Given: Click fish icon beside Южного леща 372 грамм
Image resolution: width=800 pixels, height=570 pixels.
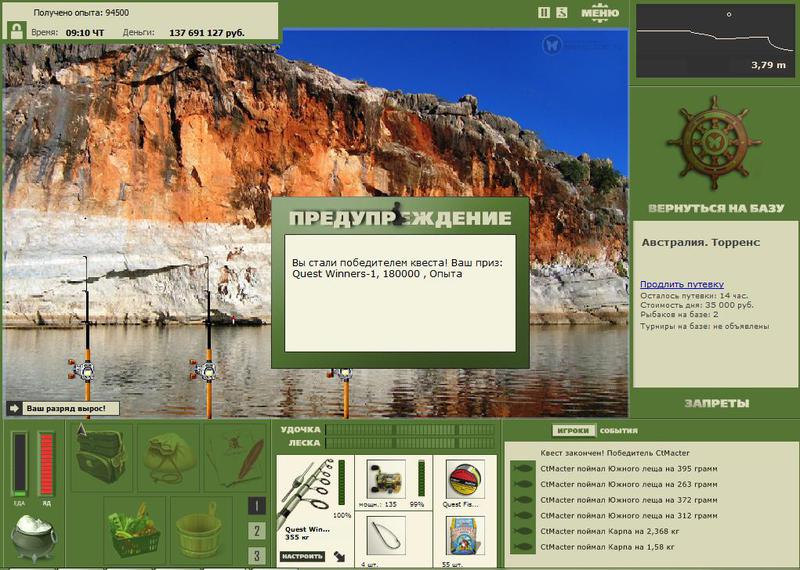Looking at the screenshot, I should pos(523,500).
